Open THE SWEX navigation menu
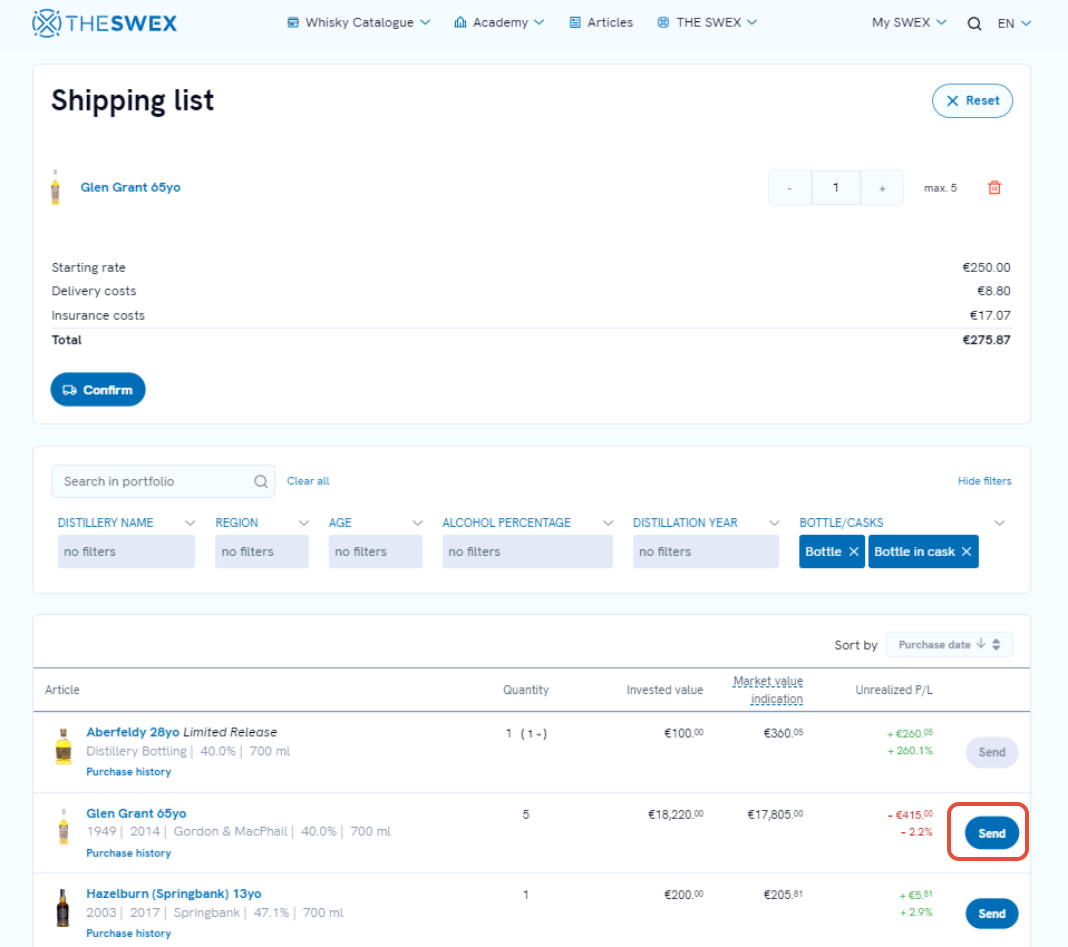Image resolution: width=1068 pixels, height=947 pixels. pyautogui.click(x=707, y=22)
